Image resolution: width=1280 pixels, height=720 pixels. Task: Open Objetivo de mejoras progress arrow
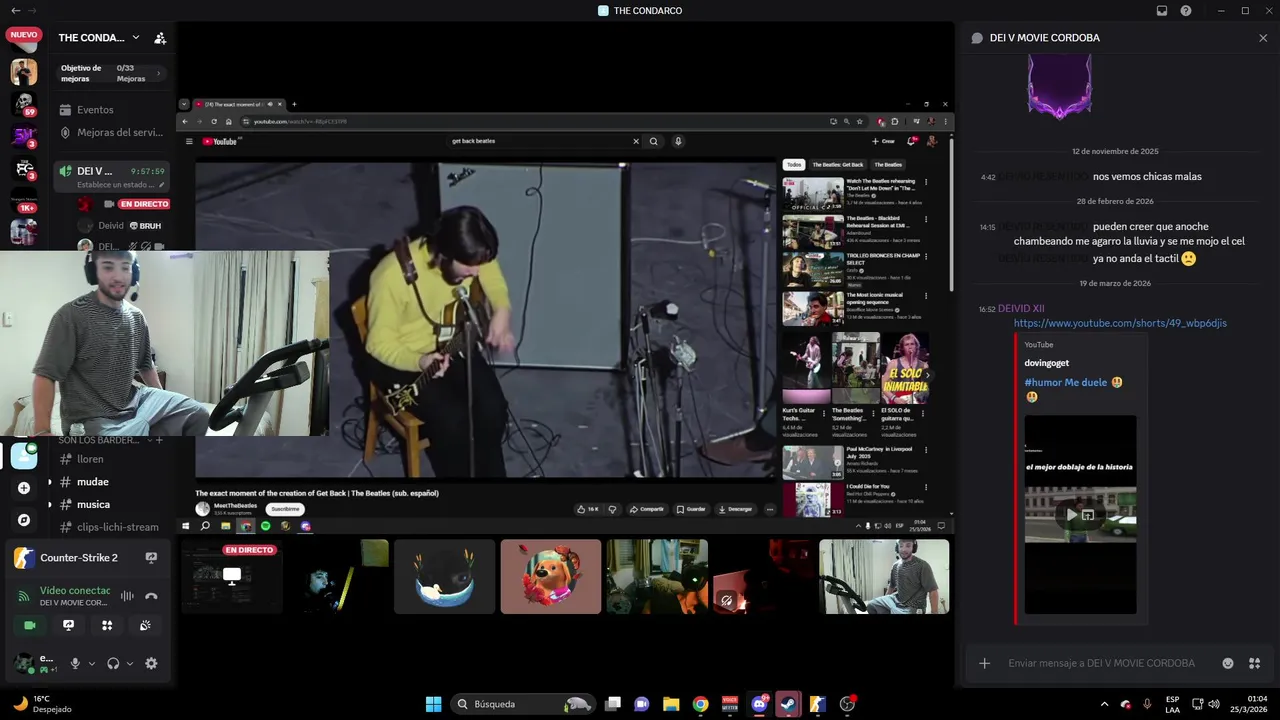coord(158,73)
